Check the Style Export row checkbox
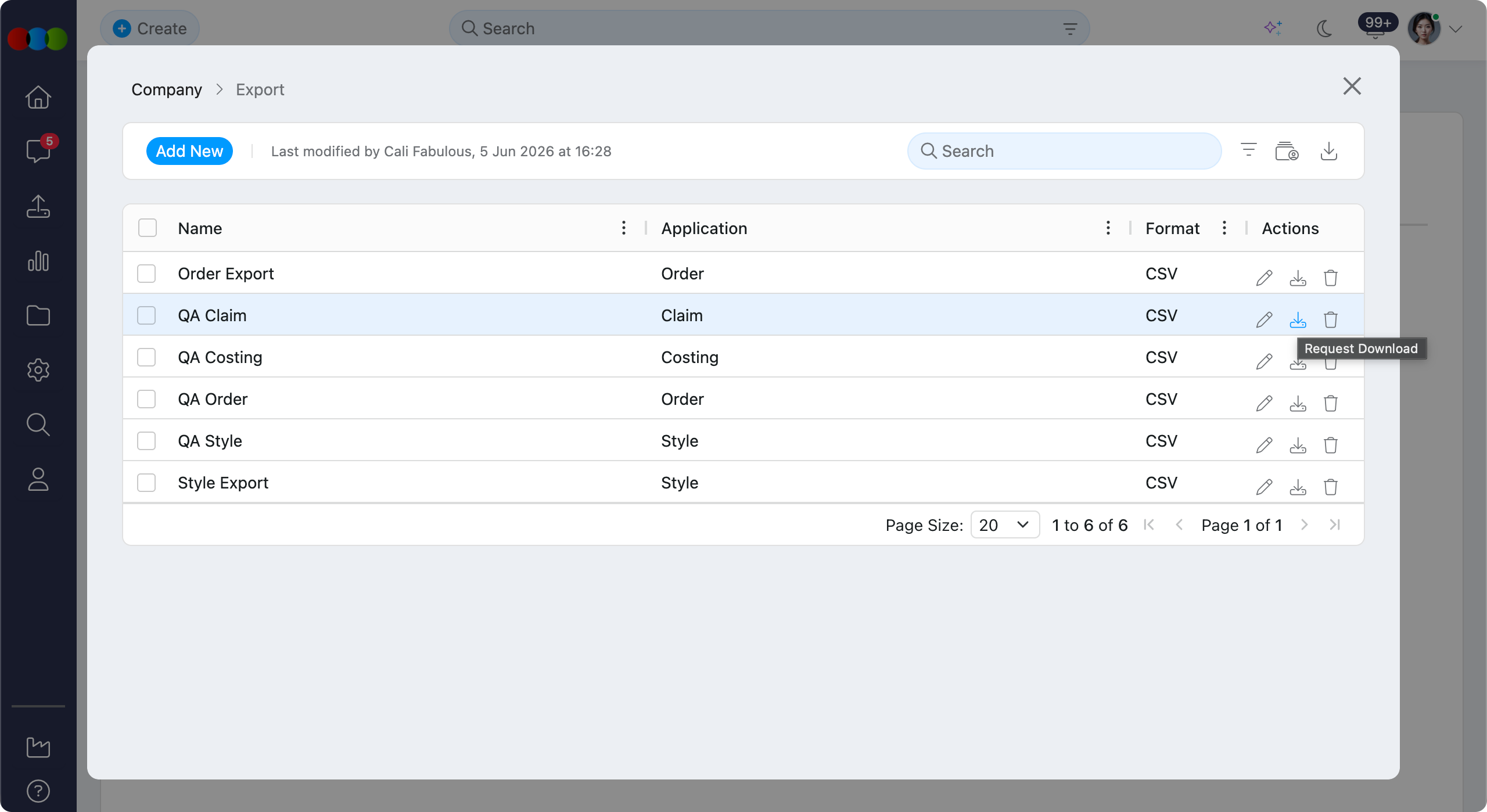Screen dimensions: 1487x812 (x=146, y=483)
